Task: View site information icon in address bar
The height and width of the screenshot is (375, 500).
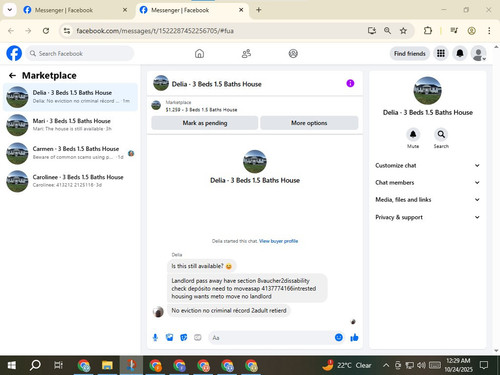Action: pyautogui.click(x=67, y=31)
